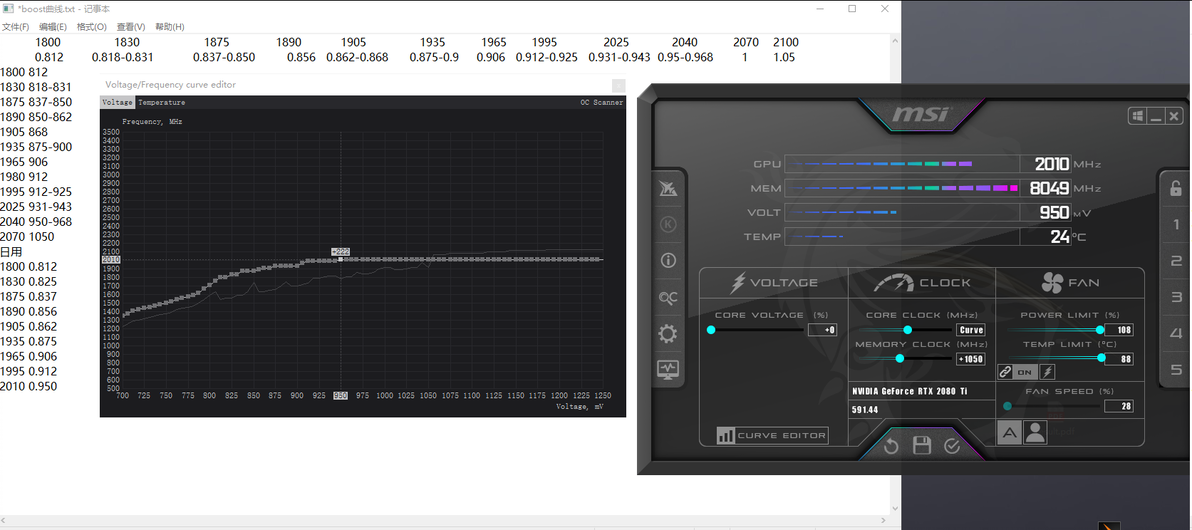This screenshot has width=1192, height=530.
Task: Click the 0.818-0.831 value in Notepad
Action: coord(122,57)
